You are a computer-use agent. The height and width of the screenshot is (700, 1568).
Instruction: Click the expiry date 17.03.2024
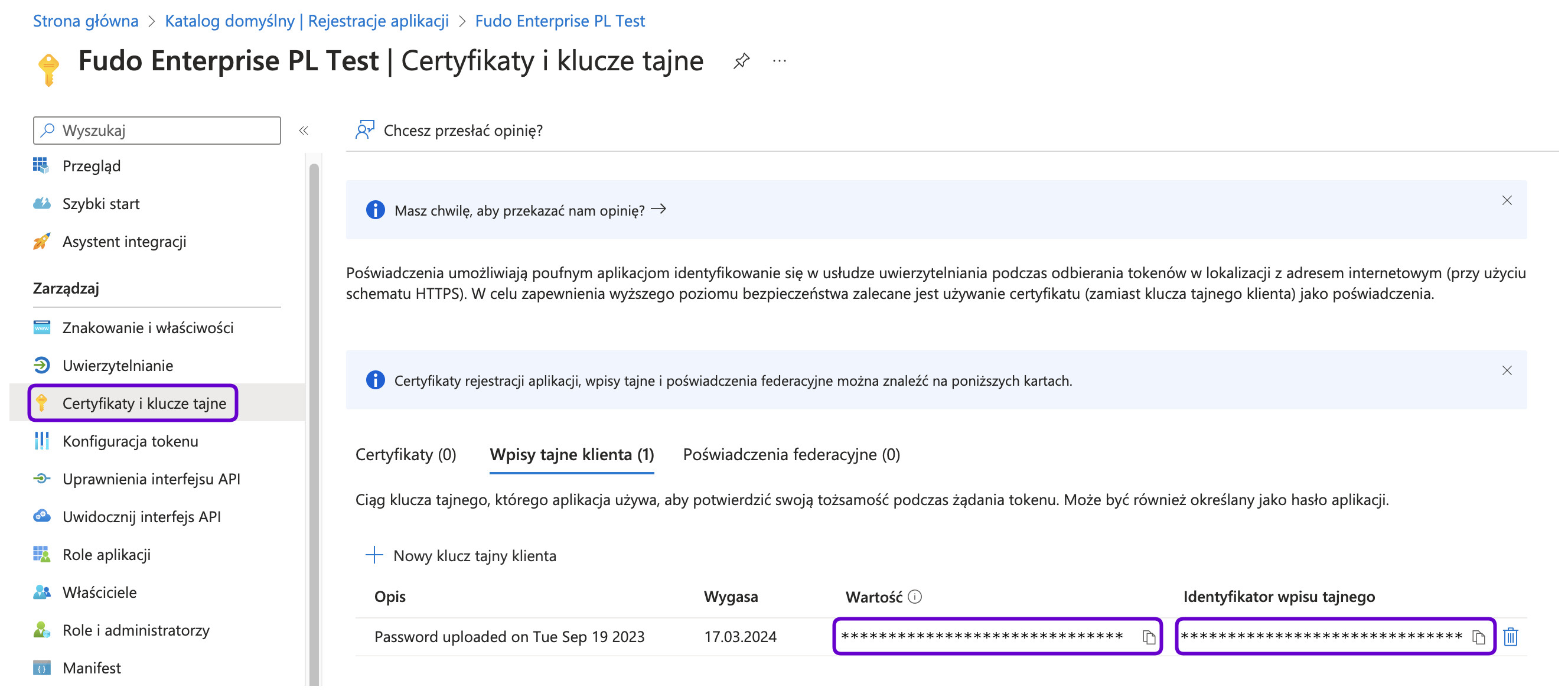[x=740, y=637]
